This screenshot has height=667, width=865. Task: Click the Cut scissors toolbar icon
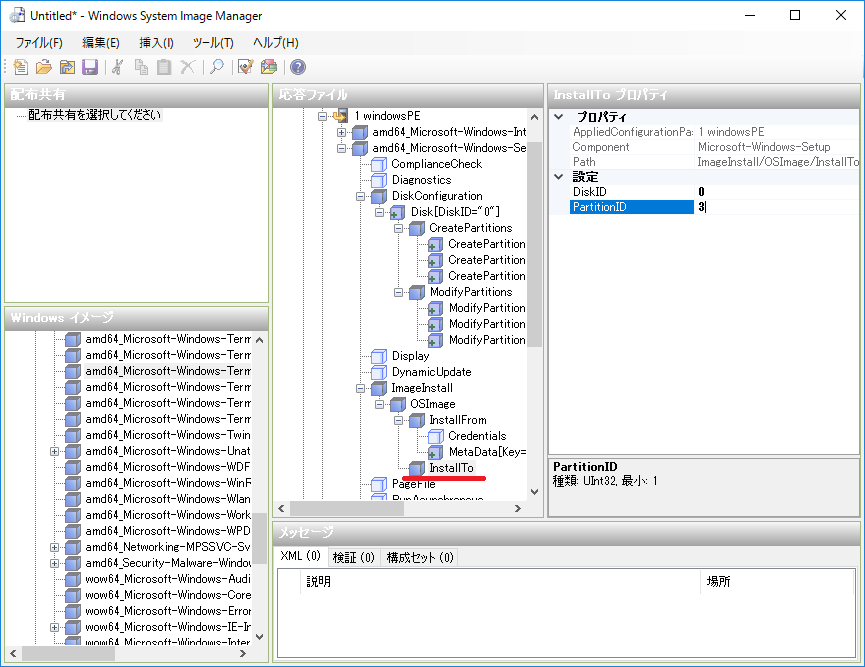pyautogui.click(x=118, y=67)
